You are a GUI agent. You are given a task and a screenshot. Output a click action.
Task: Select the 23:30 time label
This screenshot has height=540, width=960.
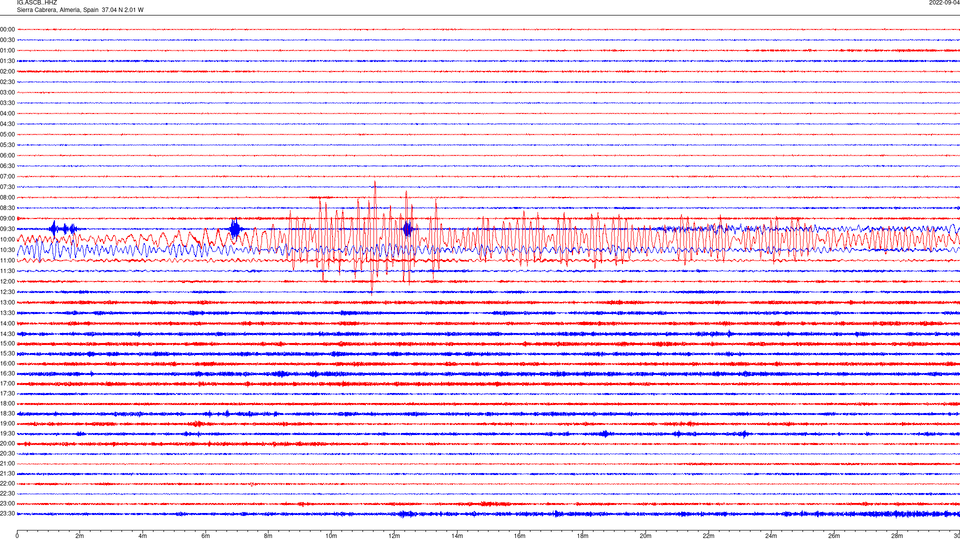[x=7, y=514]
